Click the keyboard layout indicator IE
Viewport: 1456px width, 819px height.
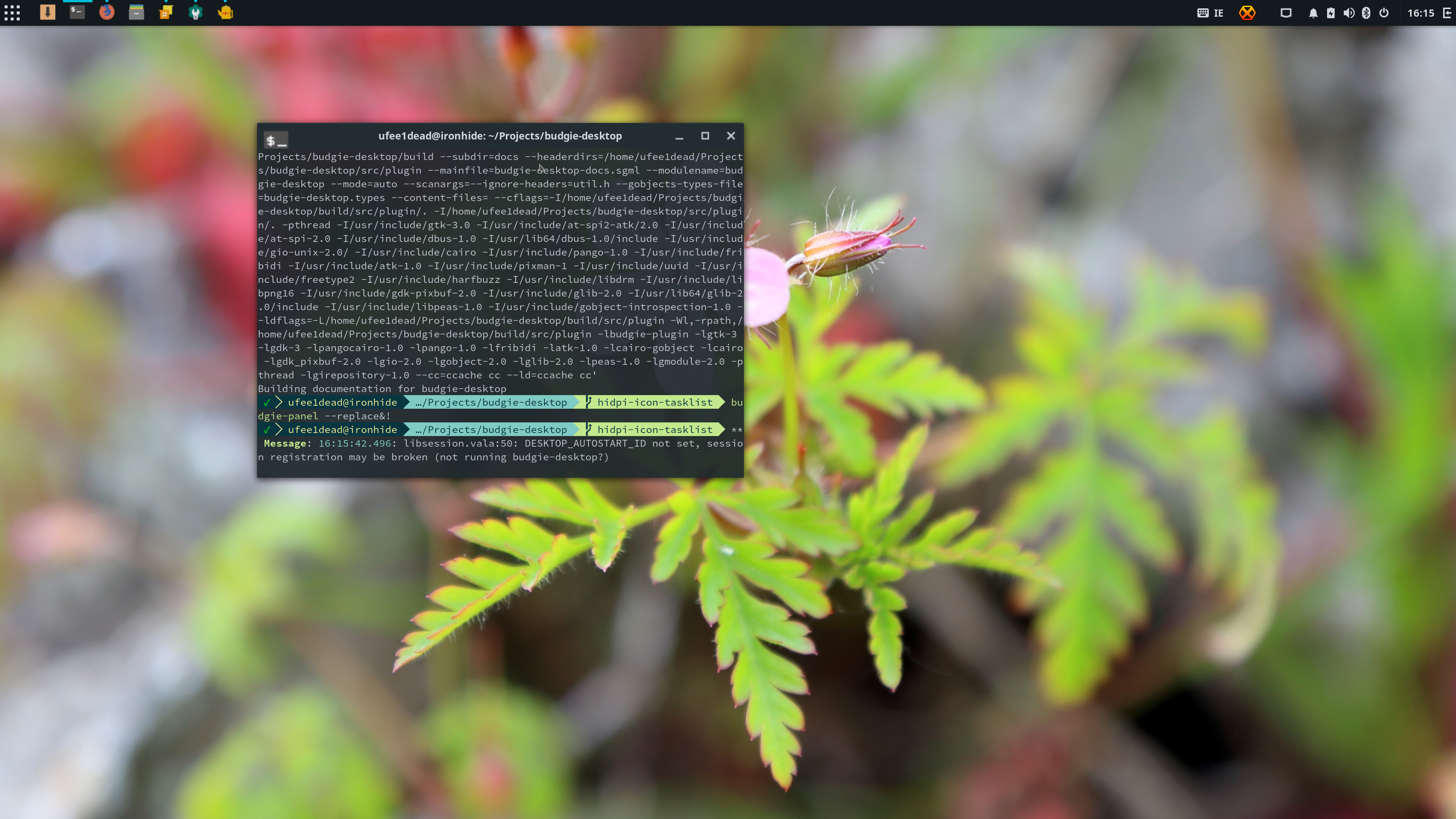coord(1210,13)
